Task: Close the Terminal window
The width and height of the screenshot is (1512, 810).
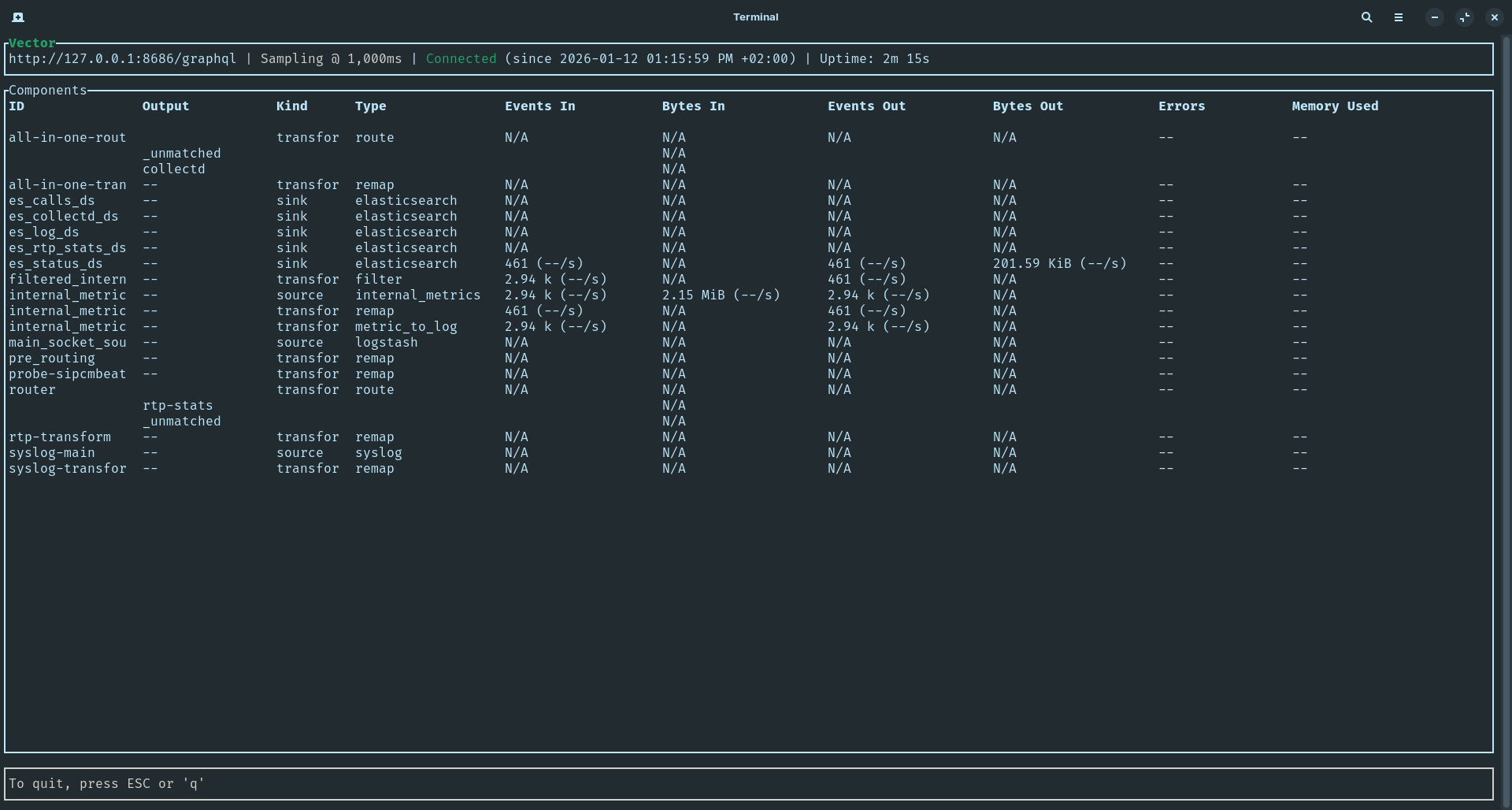Action: [x=1494, y=17]
